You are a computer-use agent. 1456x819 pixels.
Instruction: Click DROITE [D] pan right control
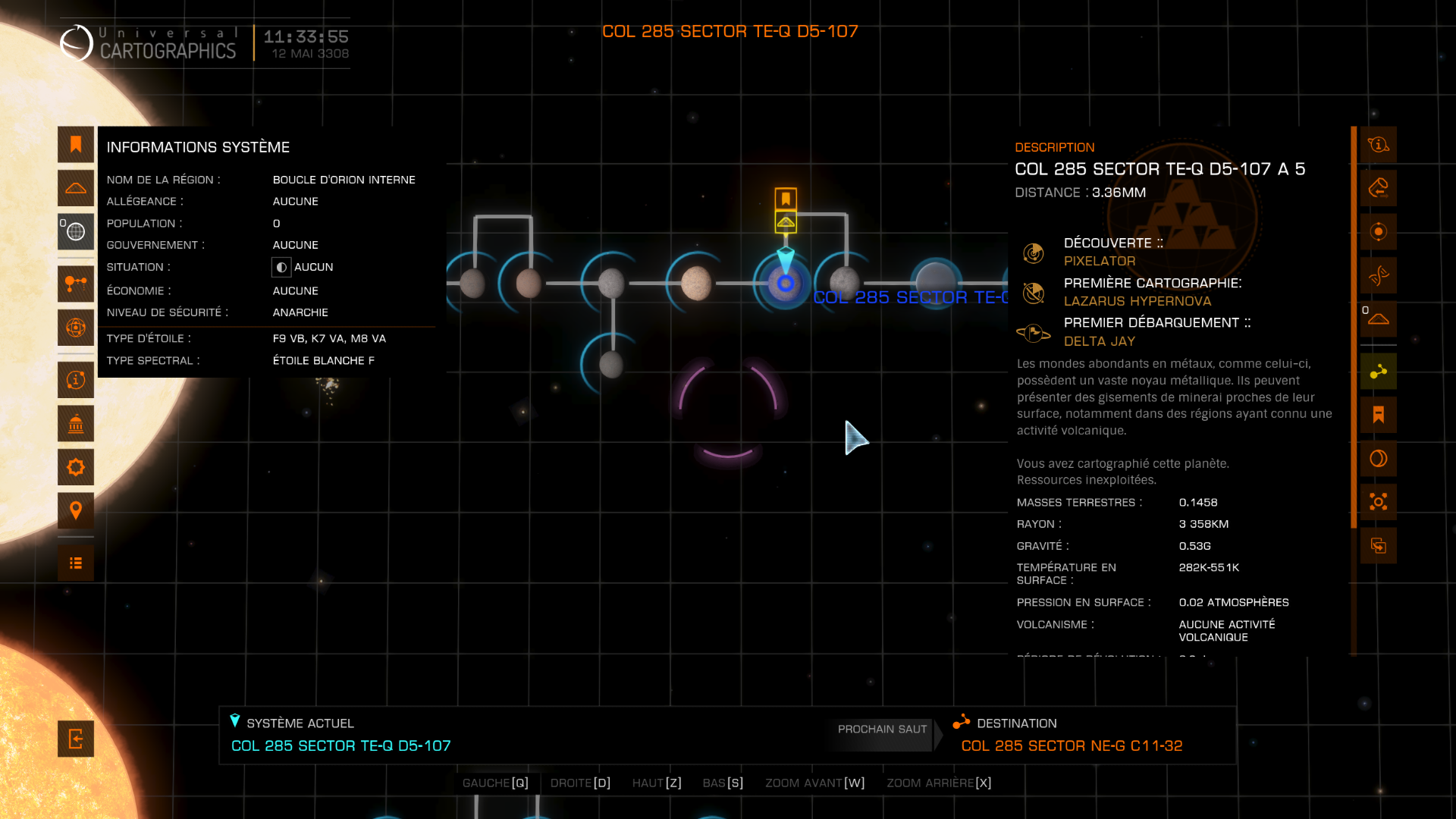pos(580,783)
